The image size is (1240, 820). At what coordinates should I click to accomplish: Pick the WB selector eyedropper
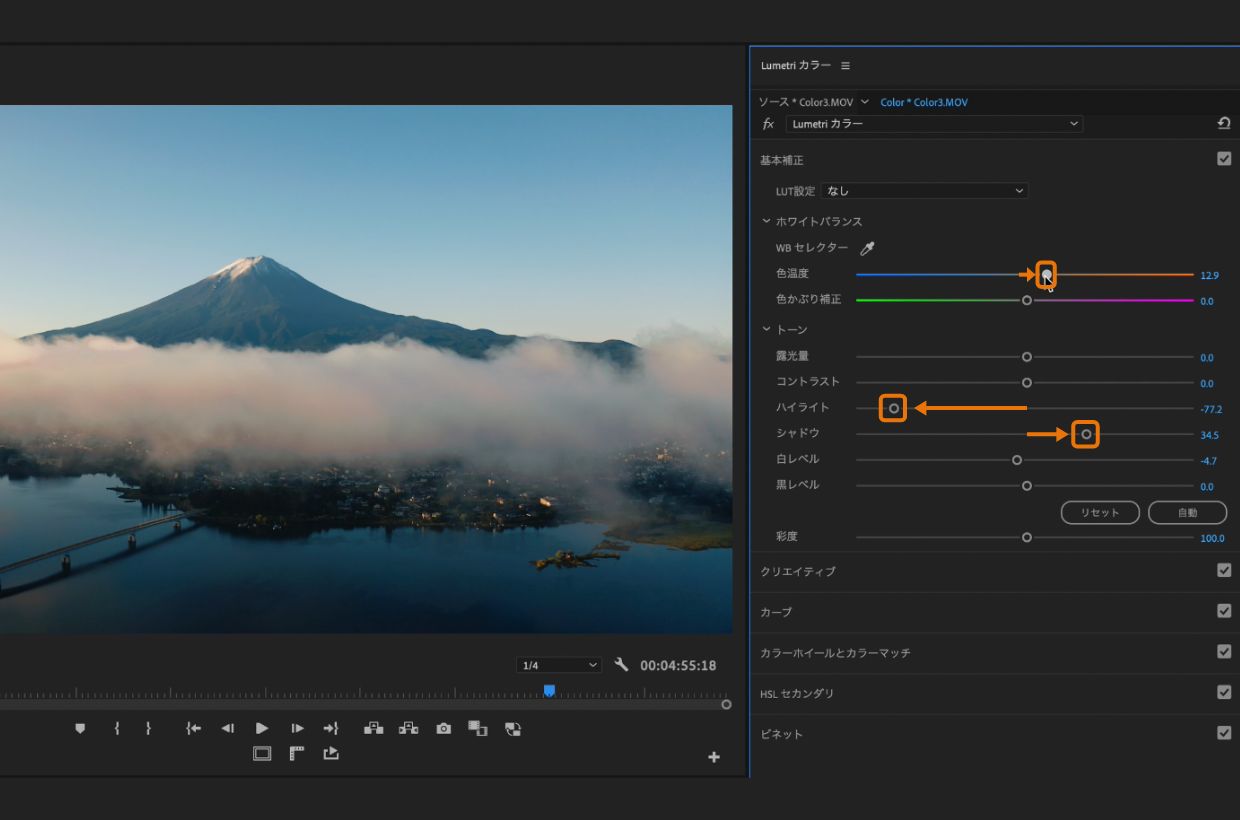coord(867,248)
